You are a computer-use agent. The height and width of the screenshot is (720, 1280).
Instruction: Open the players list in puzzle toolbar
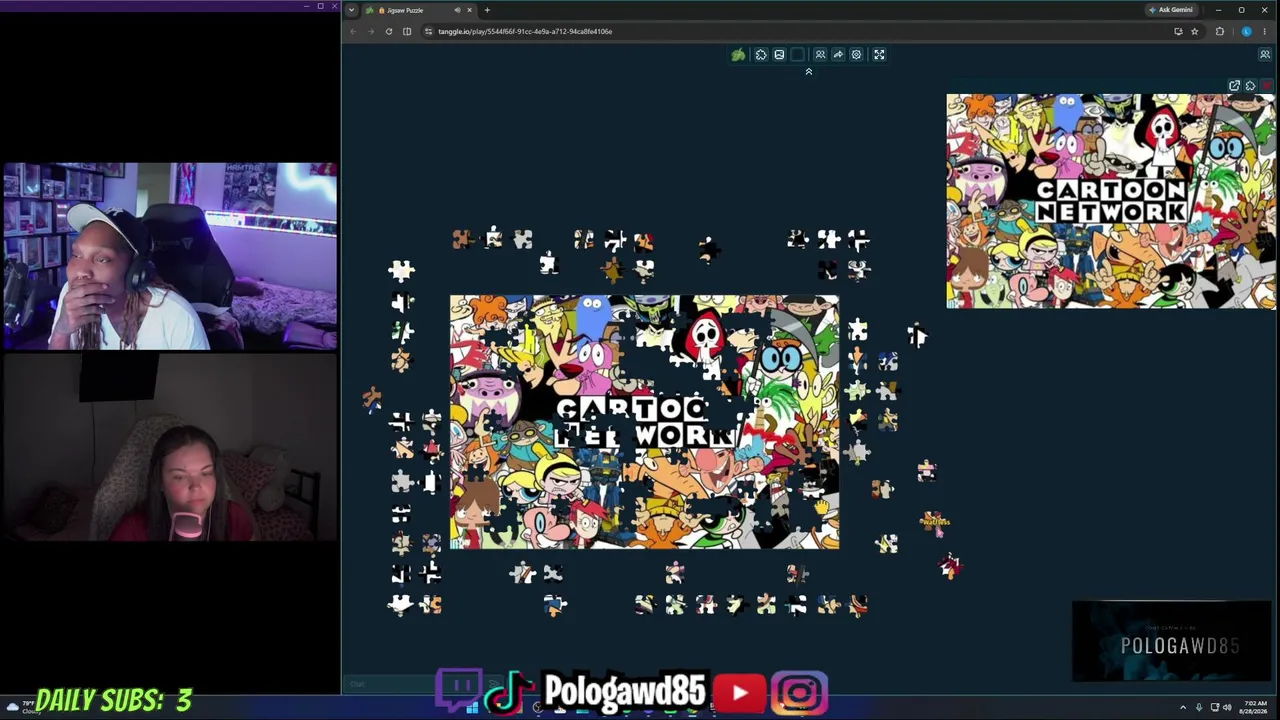pyautogui.click(x=820, y=55)
